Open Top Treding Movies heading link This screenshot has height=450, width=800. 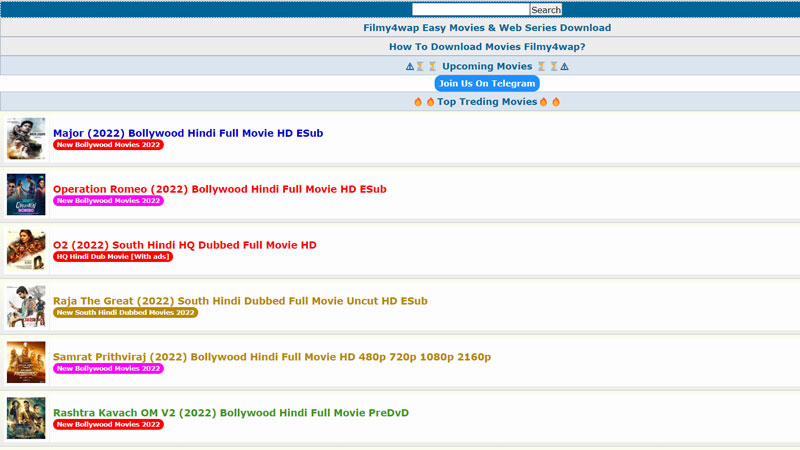click(x=487, y=102)
